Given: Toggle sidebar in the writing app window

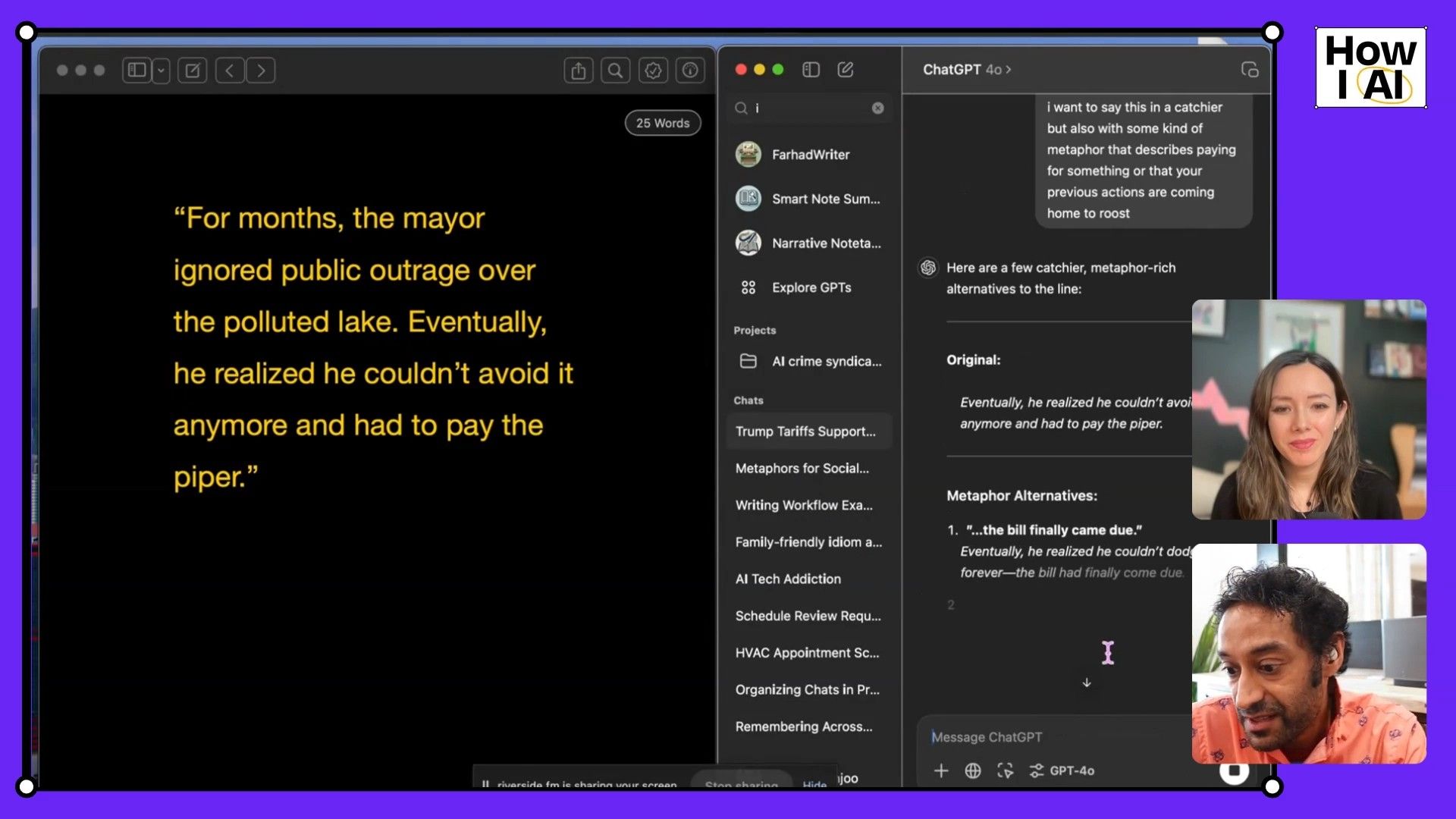Looking at the screenshot, I should coord(136,71).
